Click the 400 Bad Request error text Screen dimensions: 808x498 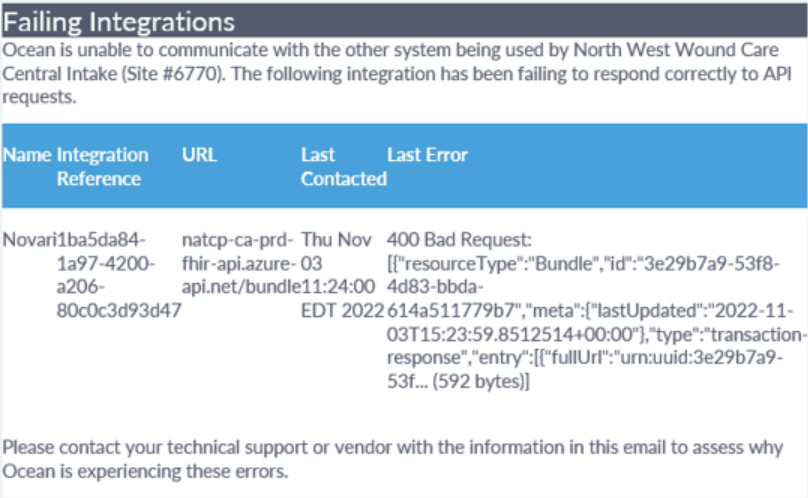click(459, 240)
